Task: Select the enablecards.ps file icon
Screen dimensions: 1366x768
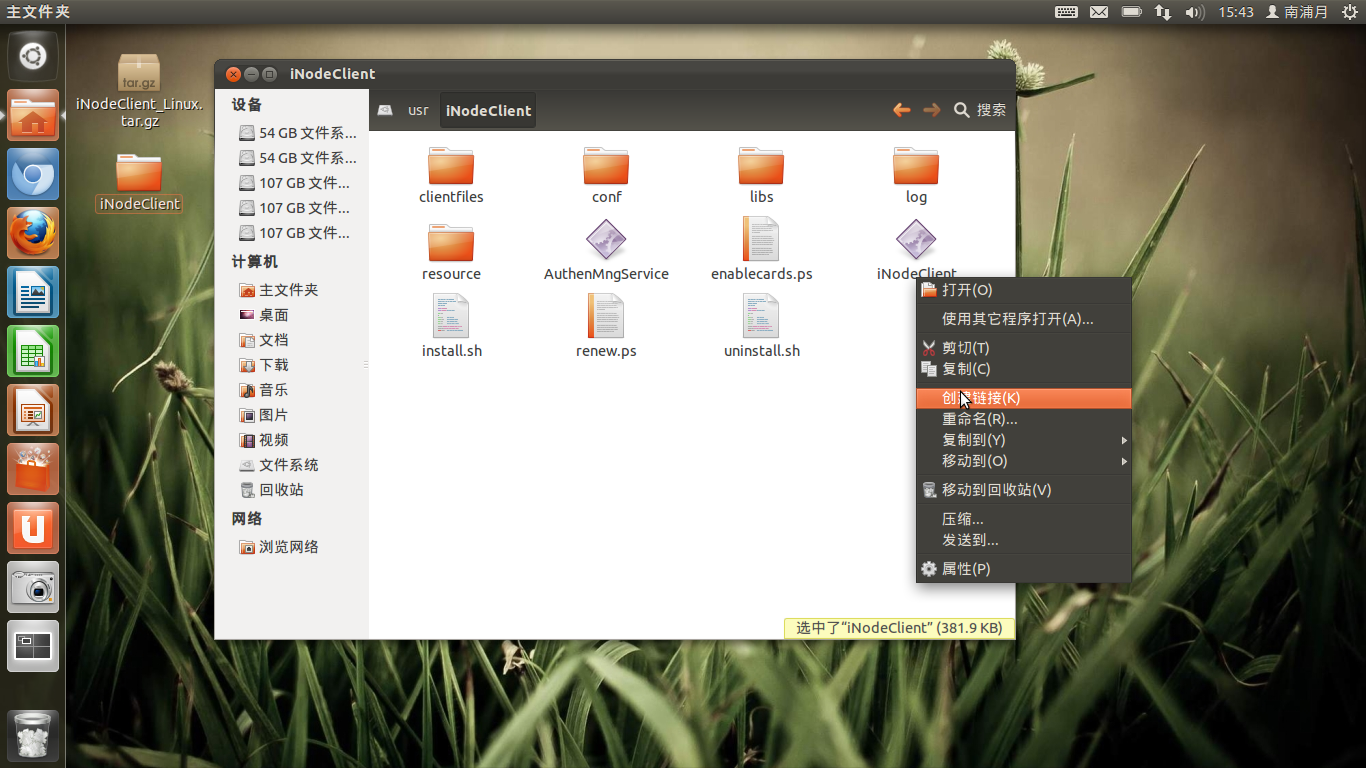Action: click(761, 239)
